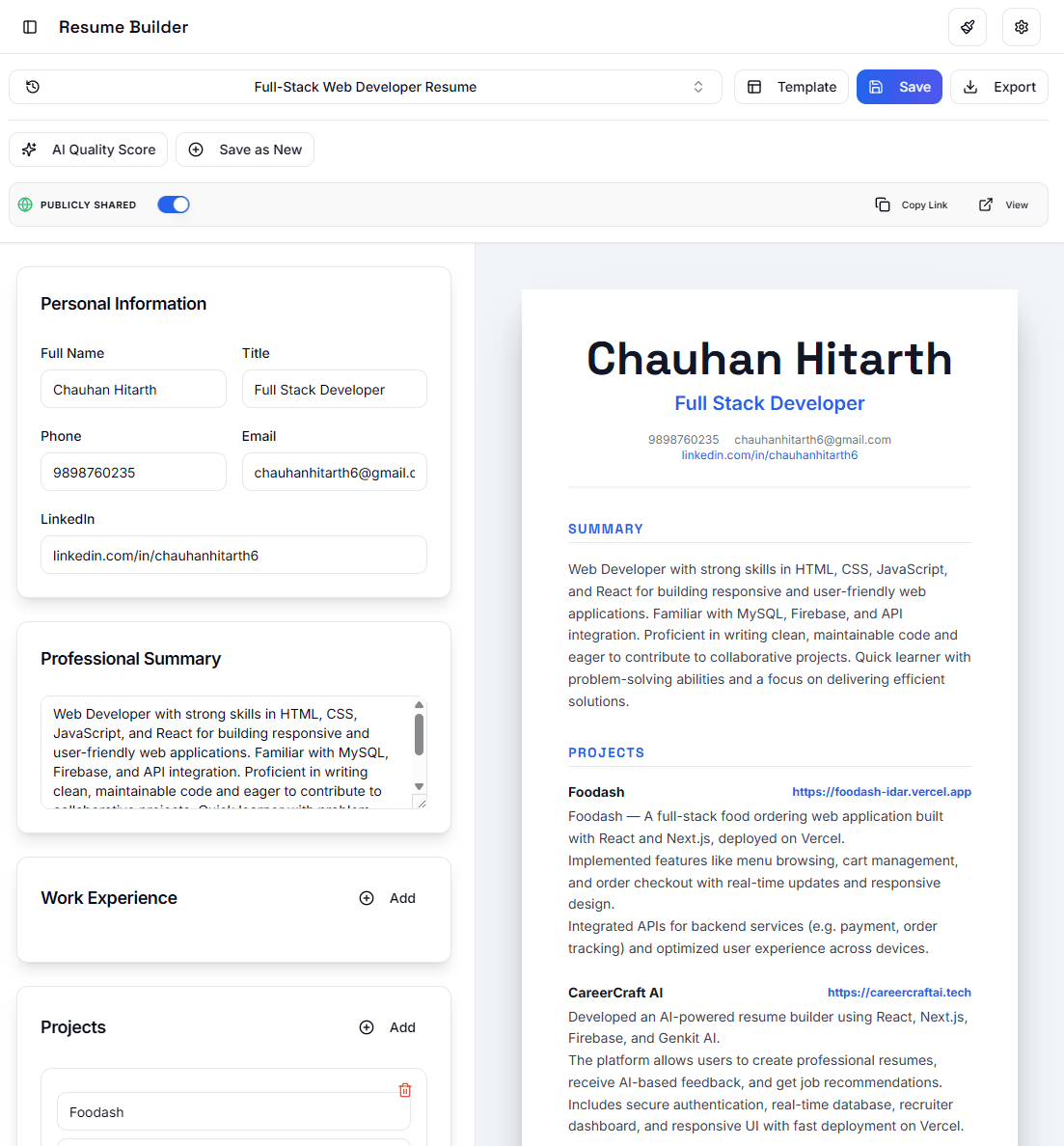
Task: Click the Resume Builder app title
Action: coord(123,27)
